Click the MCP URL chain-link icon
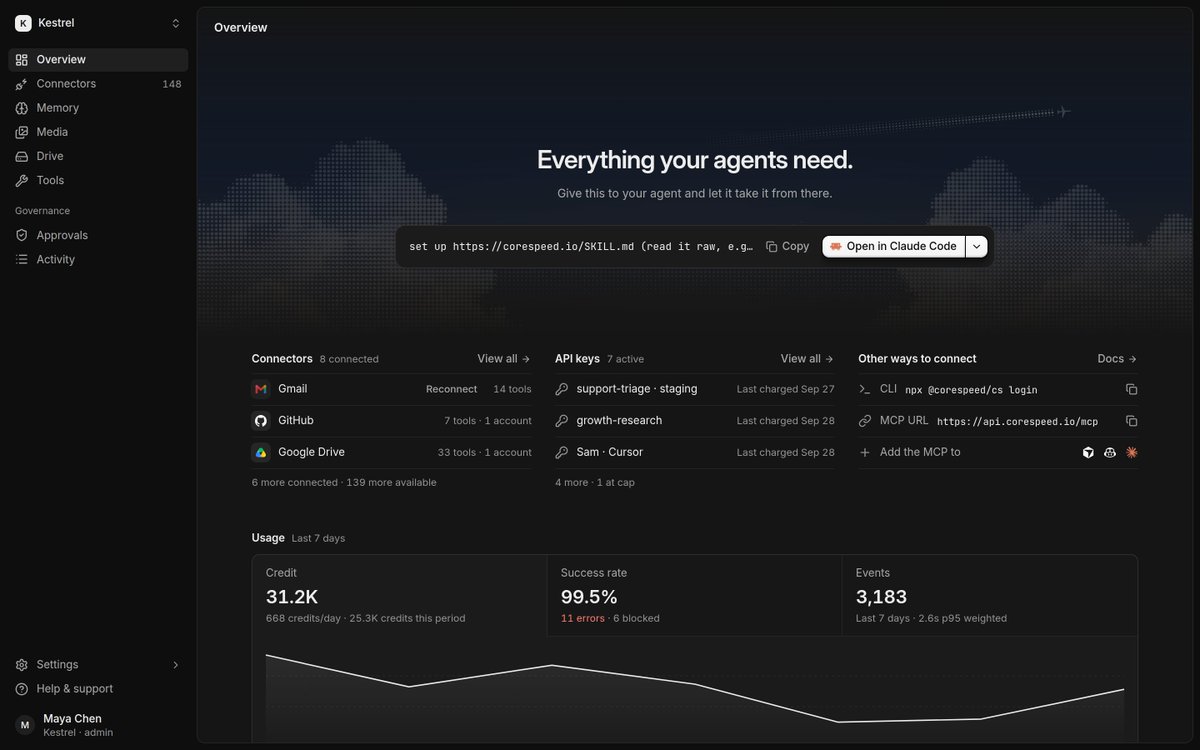The image size is (1200, 750). [x=865, y=421]
